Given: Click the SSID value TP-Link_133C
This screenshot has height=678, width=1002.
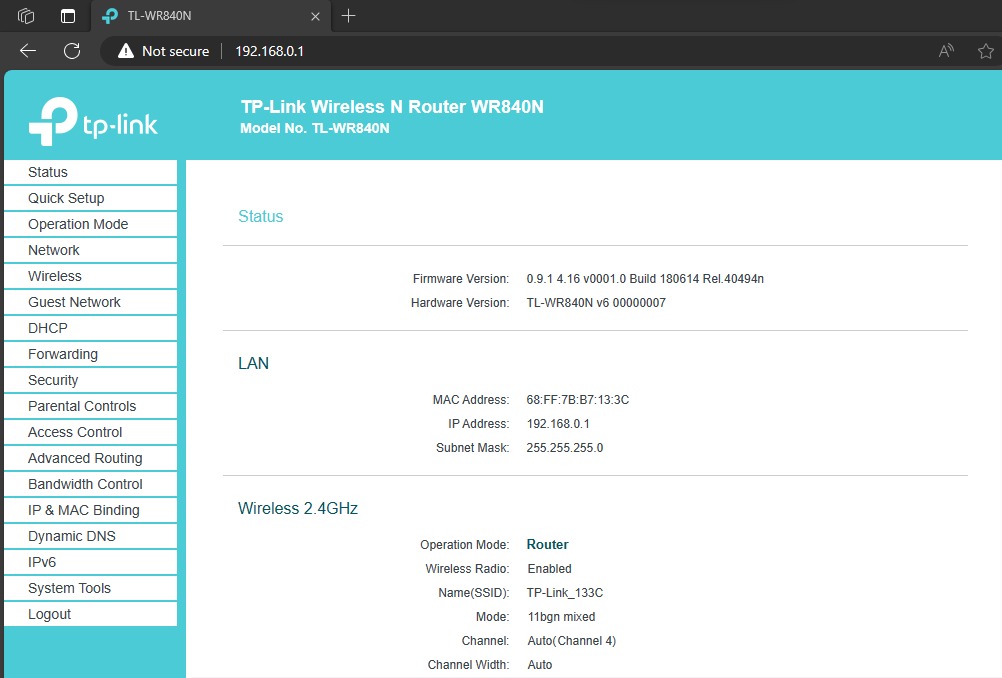Looking at the screenshot, I should (565, 593).
